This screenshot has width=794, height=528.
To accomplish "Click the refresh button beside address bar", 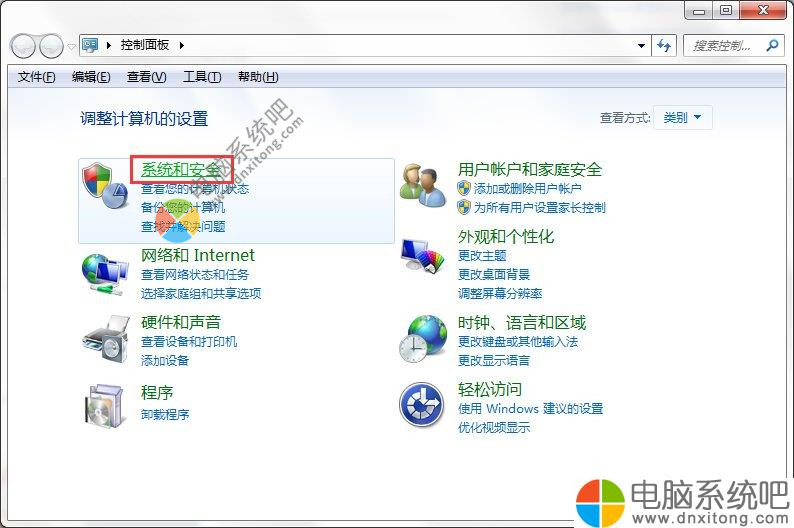I will [664, 46].
